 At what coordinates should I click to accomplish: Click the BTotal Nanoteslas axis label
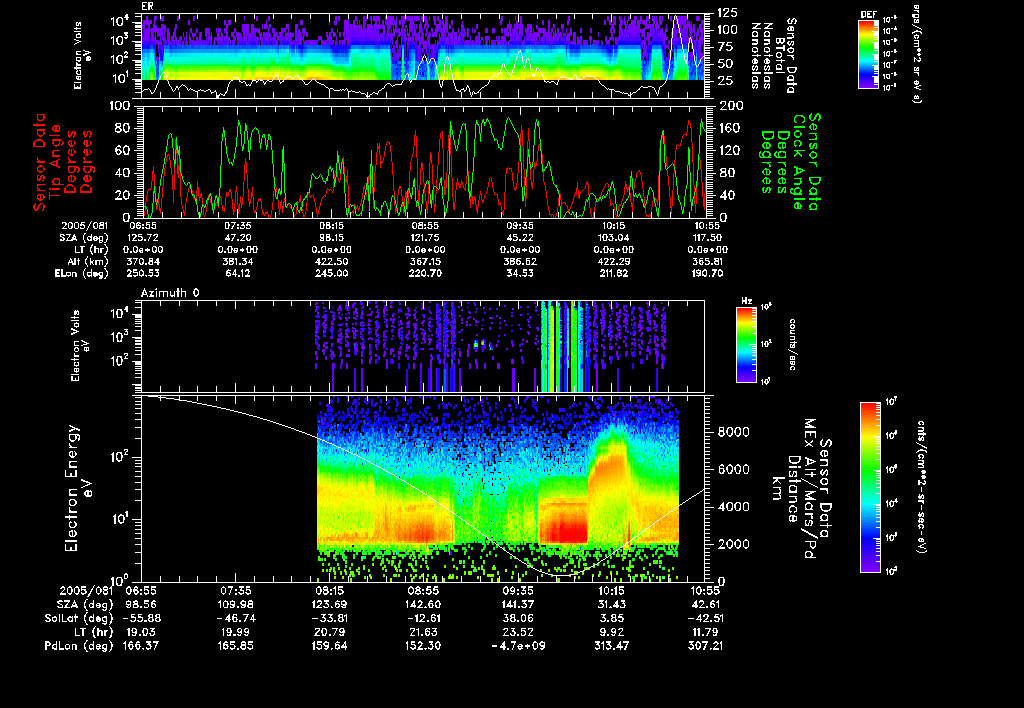click(x=773, y=55)
